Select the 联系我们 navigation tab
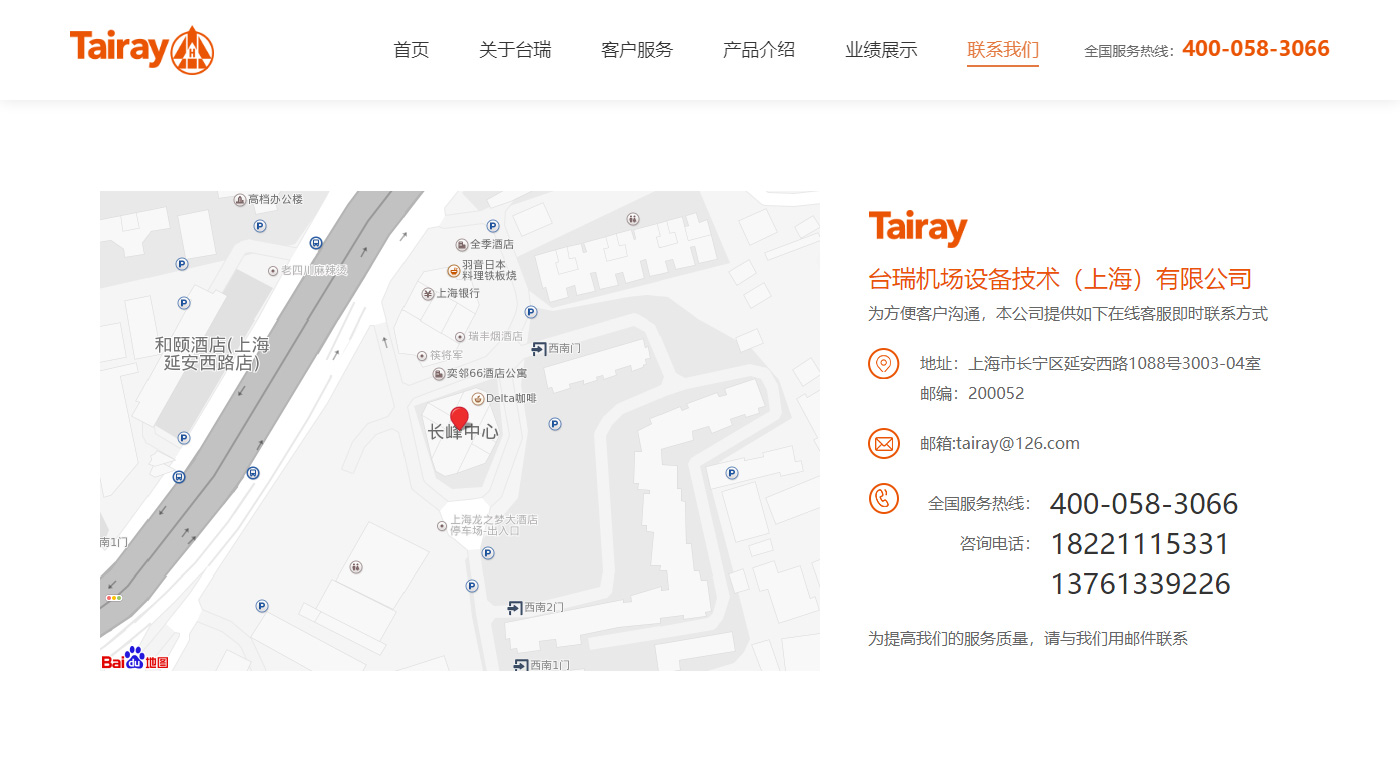 tap(1003, 50)
